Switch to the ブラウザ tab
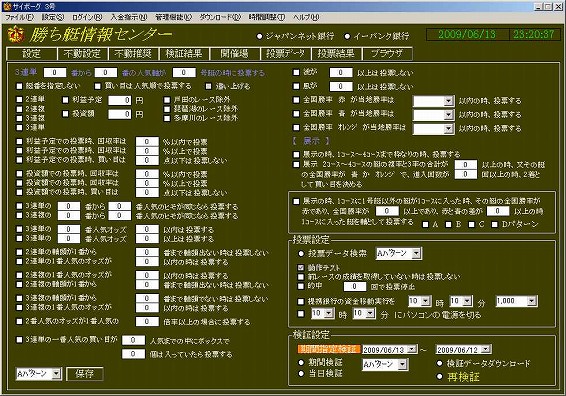The width and height of the screenshot is (566, 396). (387, 54)
